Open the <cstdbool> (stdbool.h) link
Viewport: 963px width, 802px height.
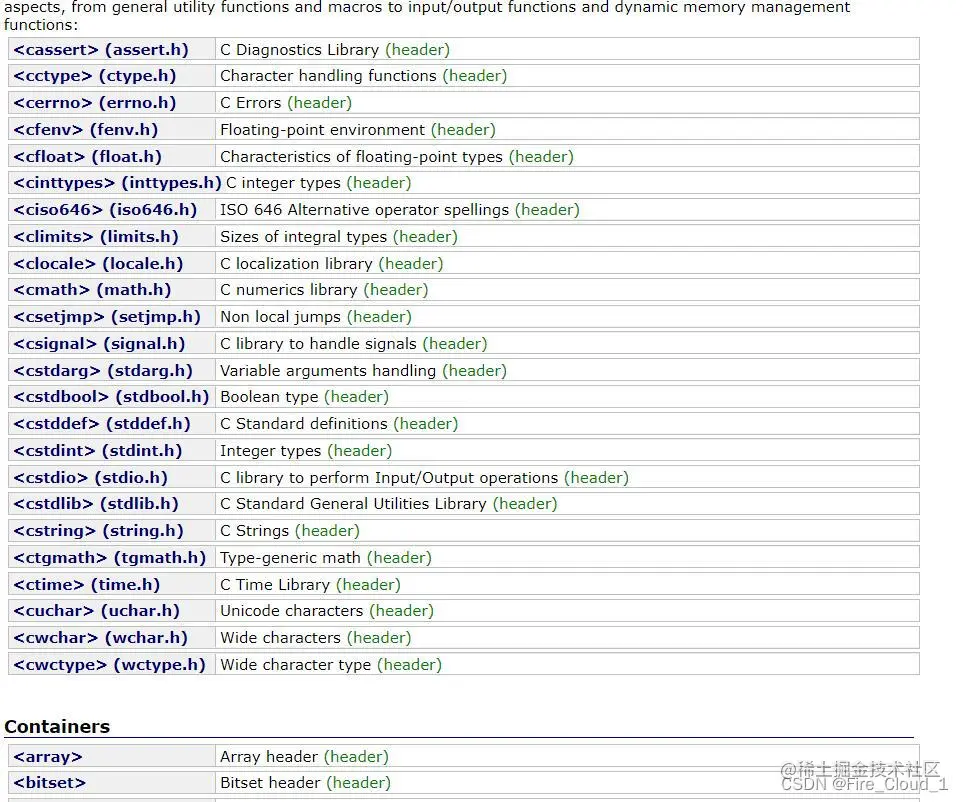111,396
